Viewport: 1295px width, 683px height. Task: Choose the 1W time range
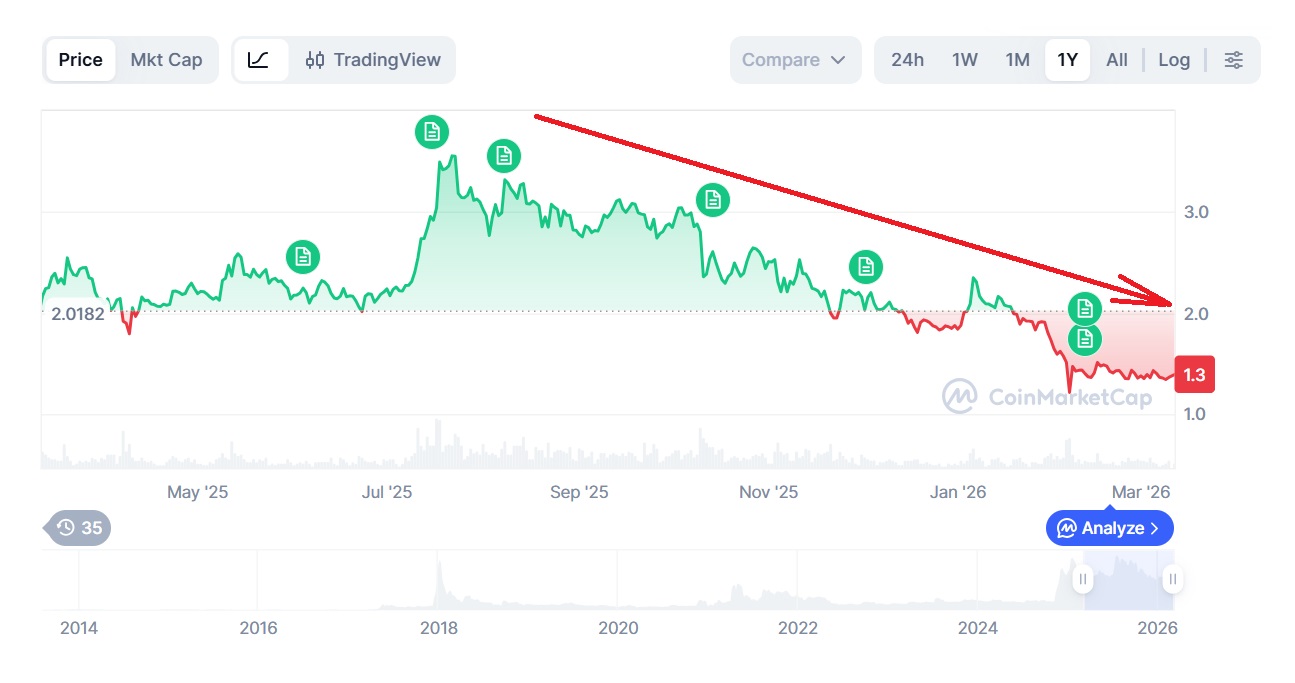pos(964,60)
